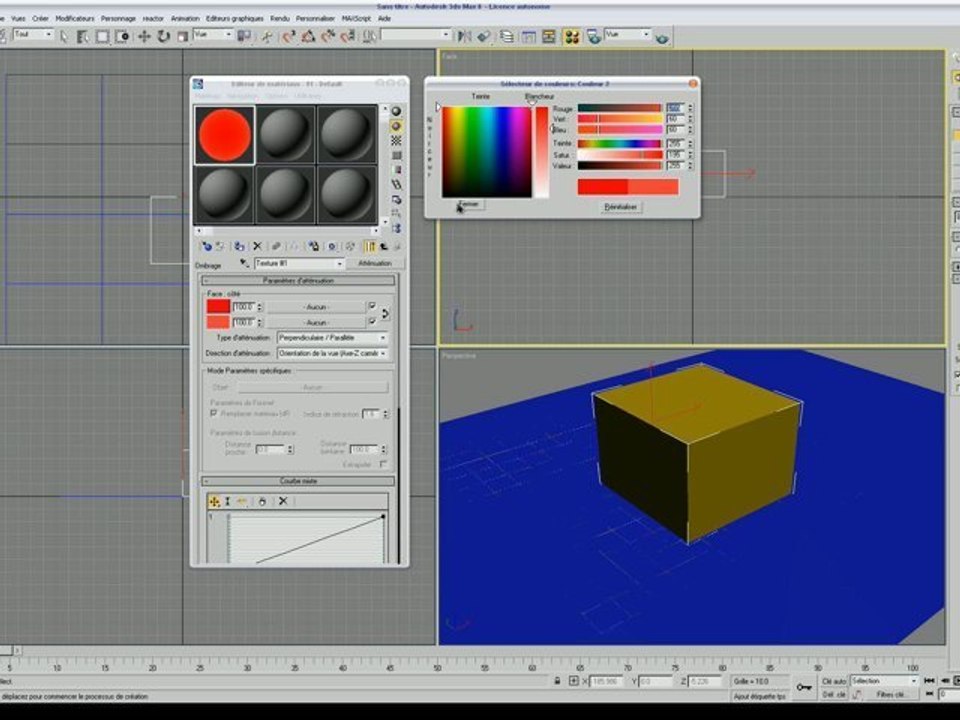The width and height of the screenshot is (960, 720).
Task: Collapse Paramètres d'atténuation rollout
Action: click(x=298, y=280)
